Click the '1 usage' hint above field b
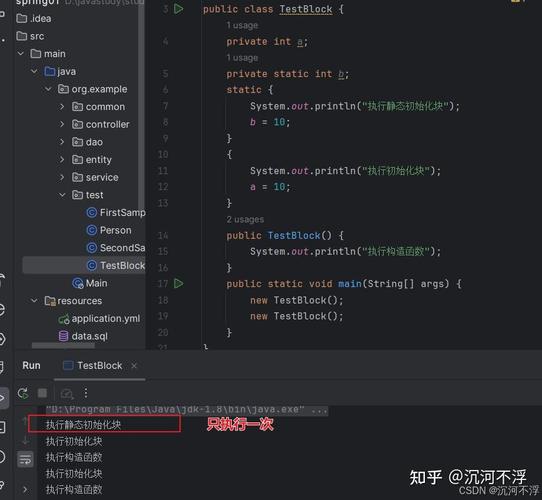This screenshot has width=542, height=500. 242,57
